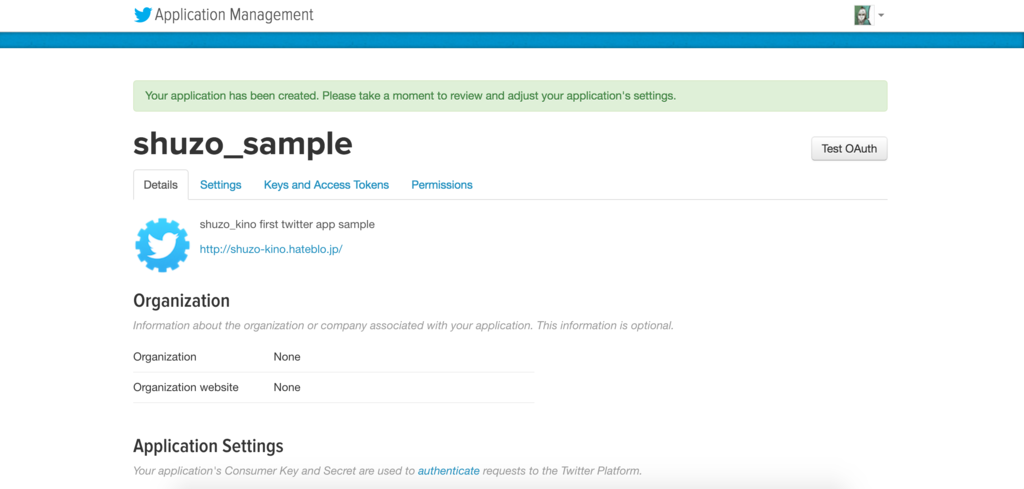Click the Test OAuth button
The height and width of the screenshot is (489, 1024).
tap(849, 148)
